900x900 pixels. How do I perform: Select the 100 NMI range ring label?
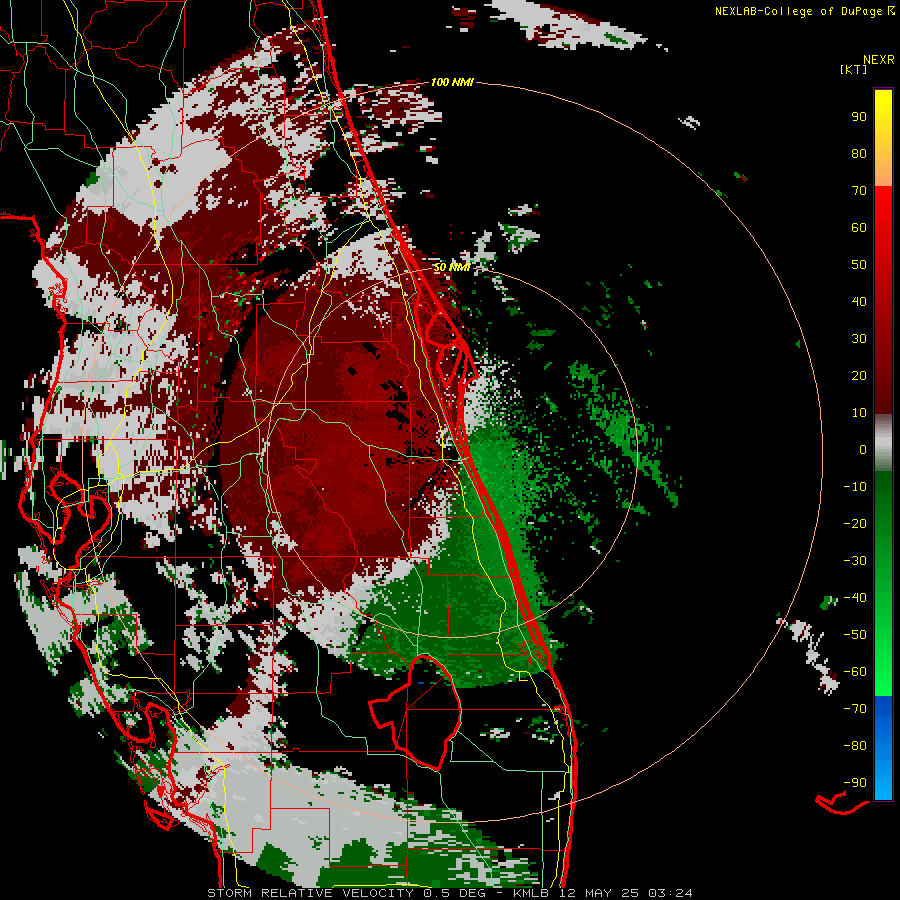452,82
